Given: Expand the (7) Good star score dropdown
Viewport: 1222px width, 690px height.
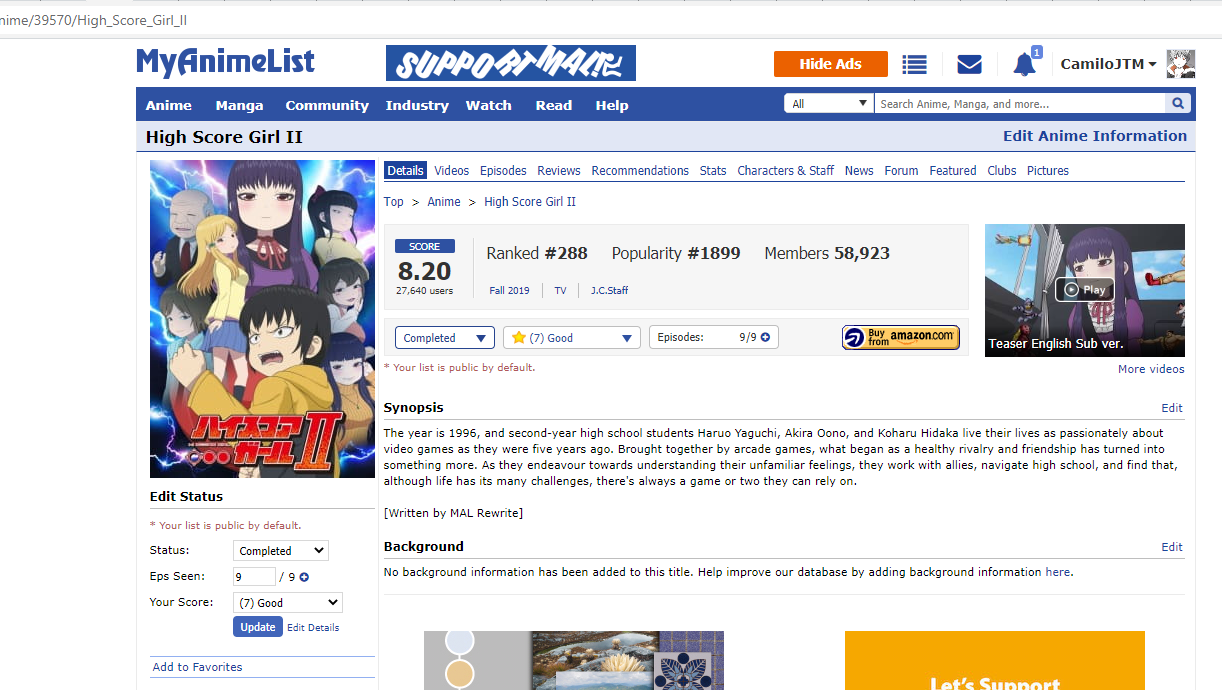Looking at the screenshot, I should click(x=572, y=338).
